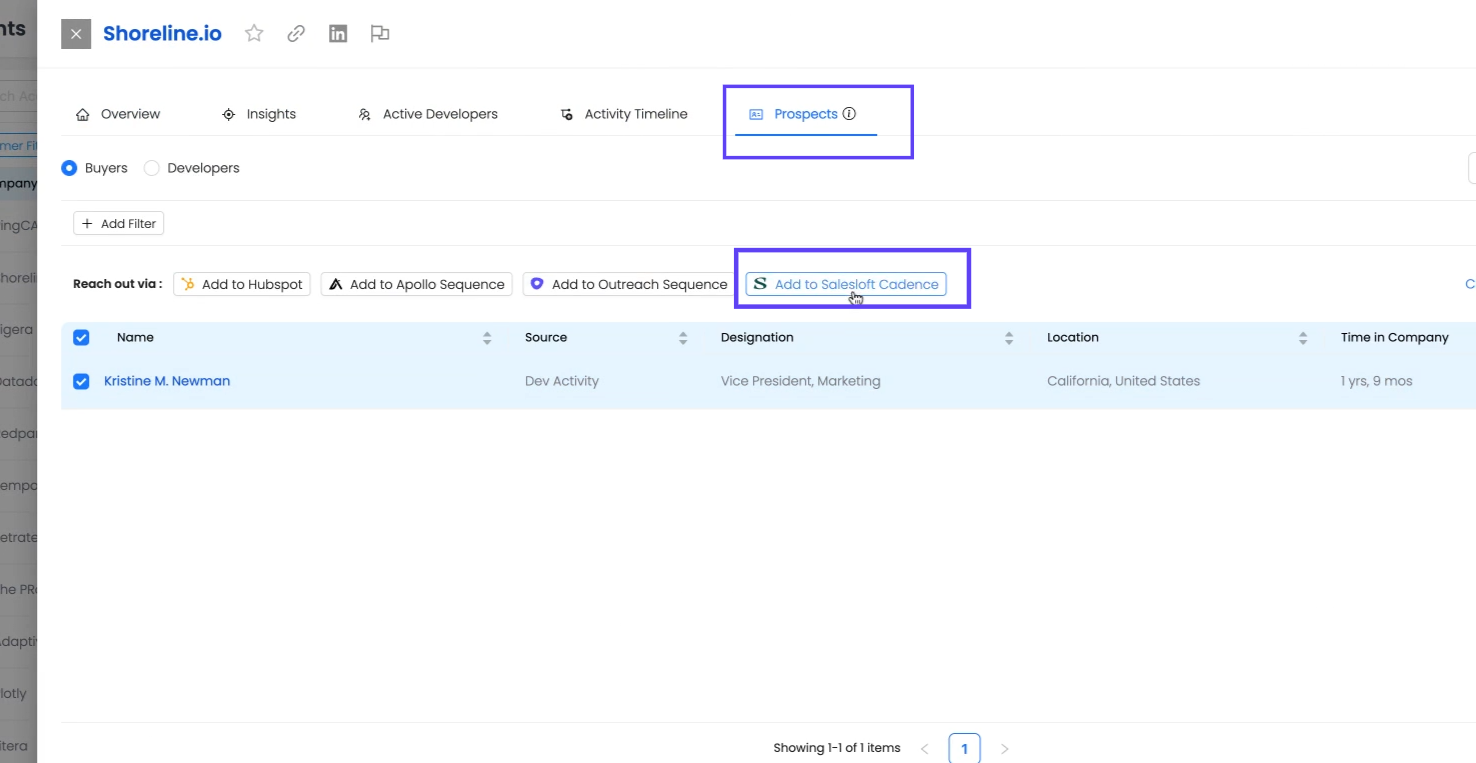Open Kristine M. Newman profile link
This screenshot has height=763, width=1476.
tap(167, 381)
